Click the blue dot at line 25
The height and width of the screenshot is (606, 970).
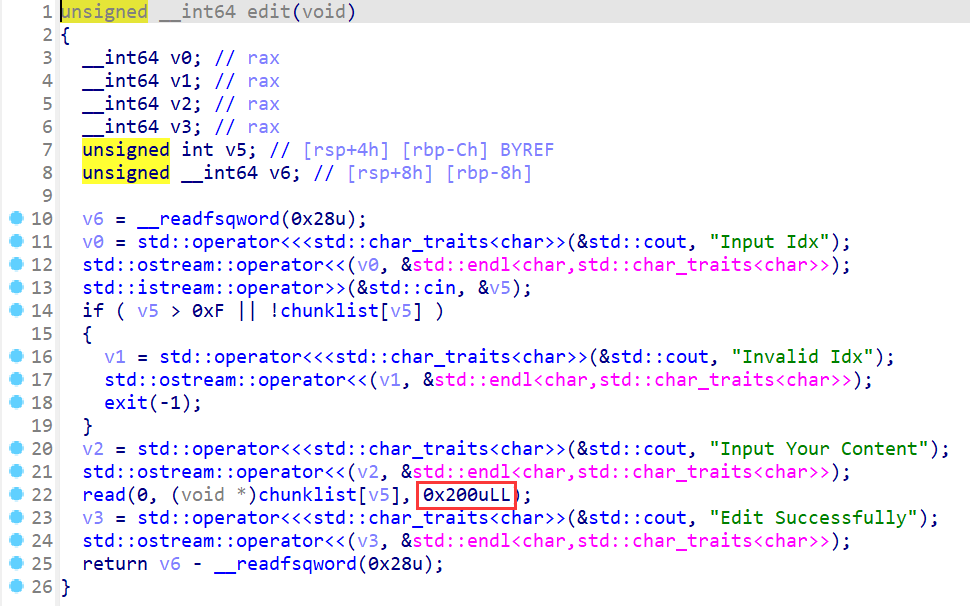[15, 564]
